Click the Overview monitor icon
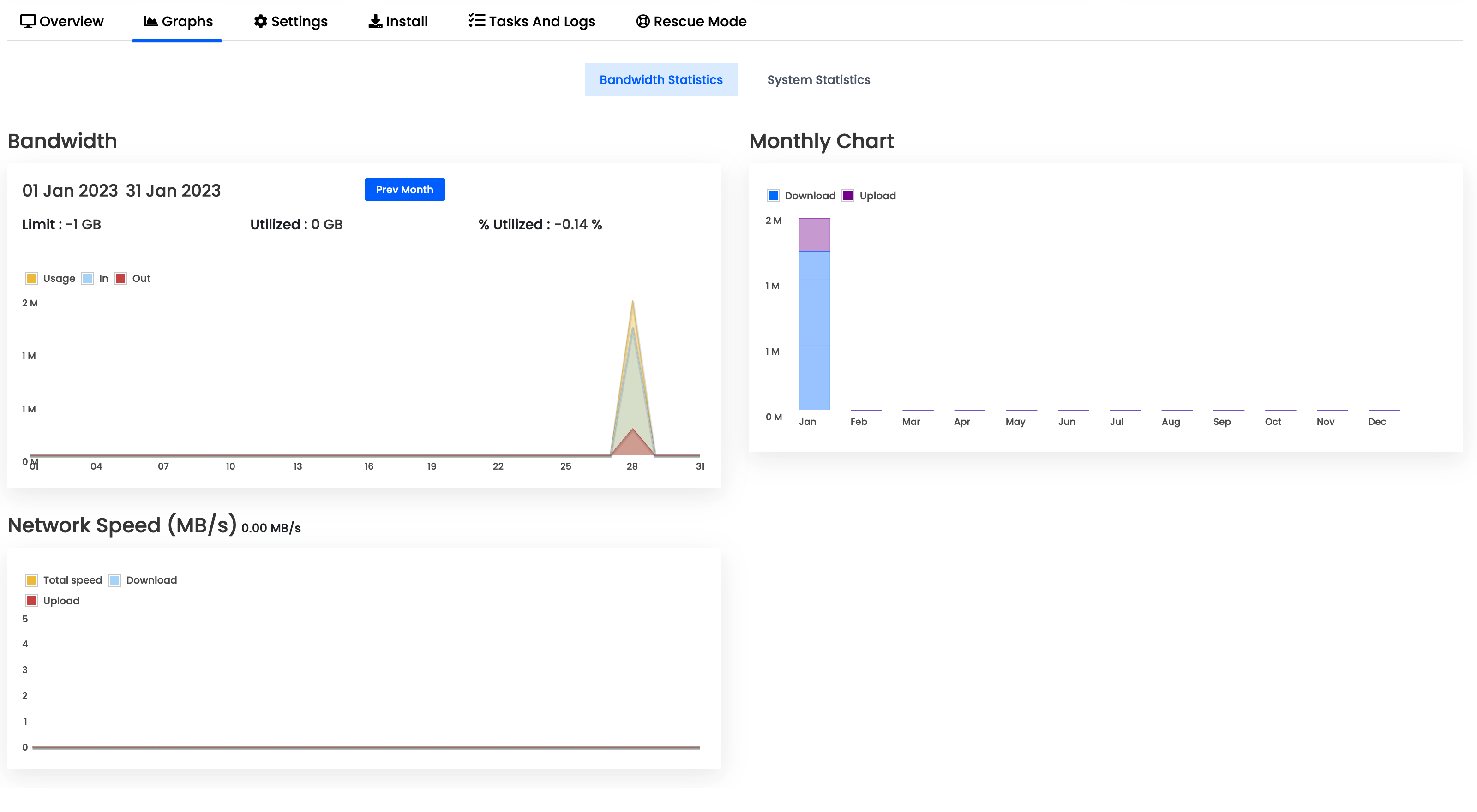 [28, 21]
